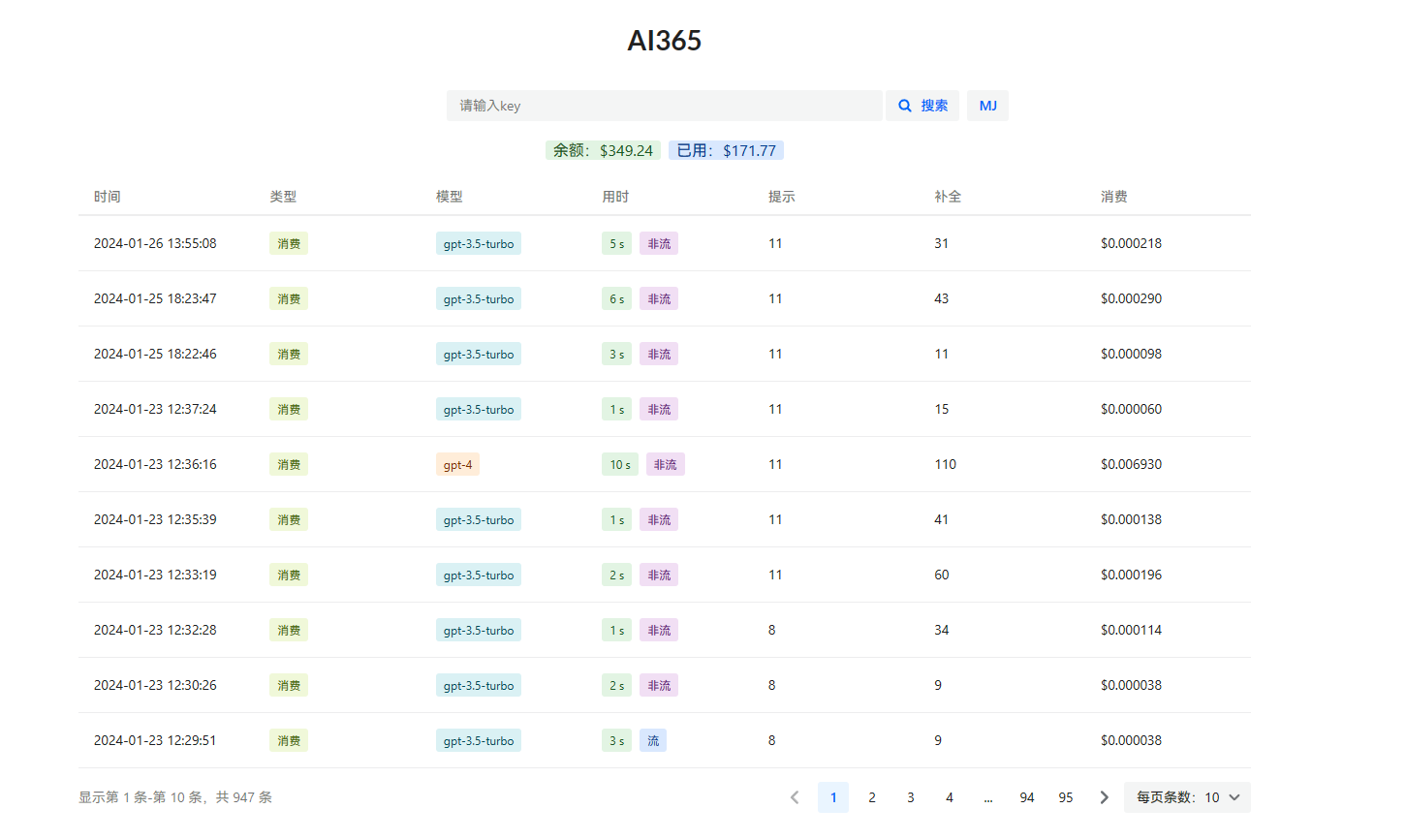Click the blue 流 stream tag
This screenshot has width=1406, height=840.
click(x=653, y=740)
